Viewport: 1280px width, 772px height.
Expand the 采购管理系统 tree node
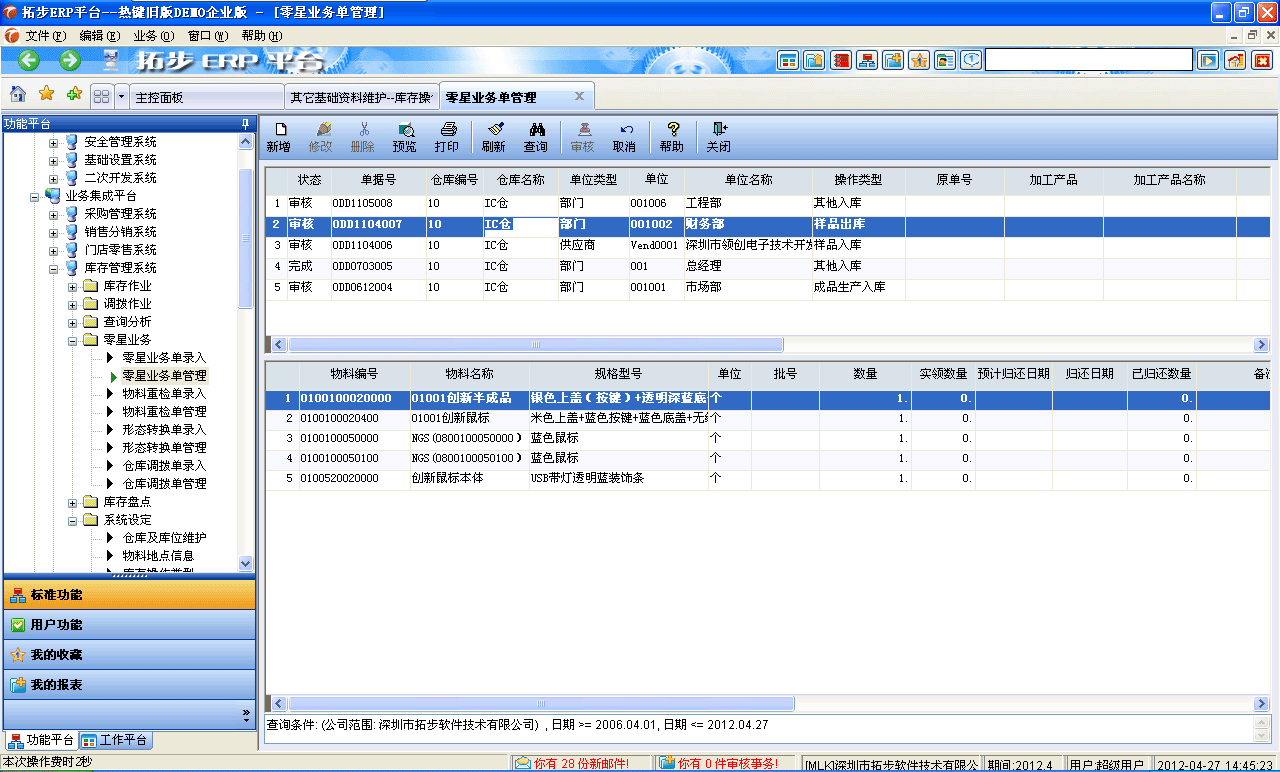[54, 214]
